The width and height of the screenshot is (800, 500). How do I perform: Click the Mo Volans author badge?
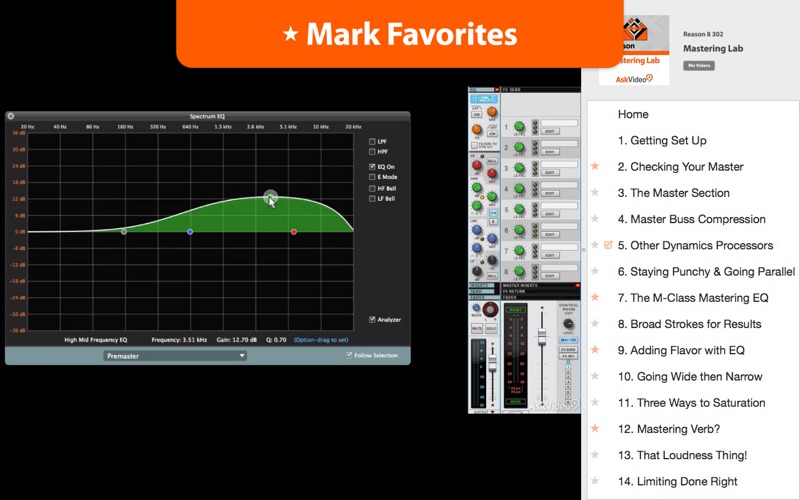point(698,65)
